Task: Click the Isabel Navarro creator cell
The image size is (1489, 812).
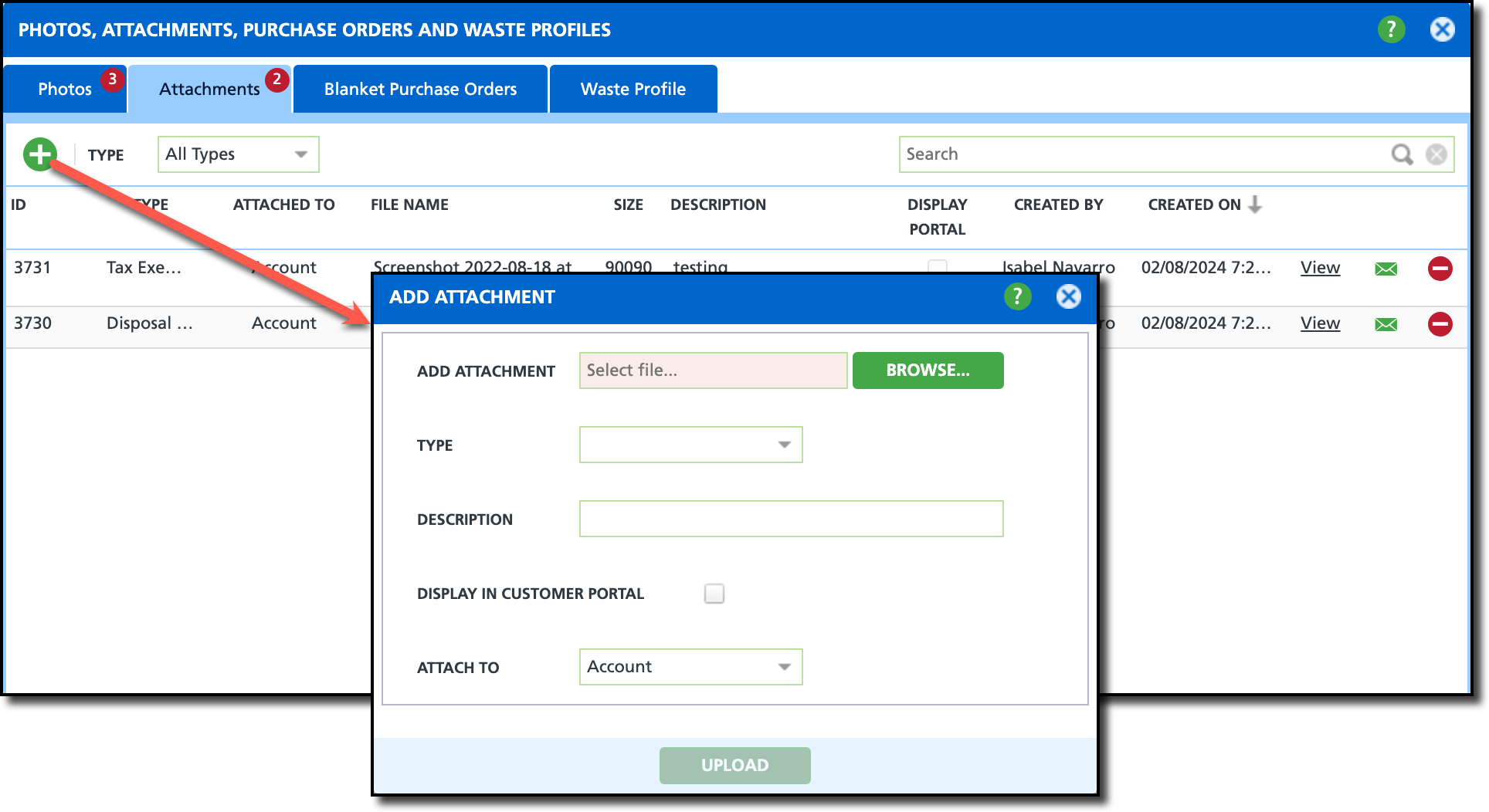Action: point(1058,266)
